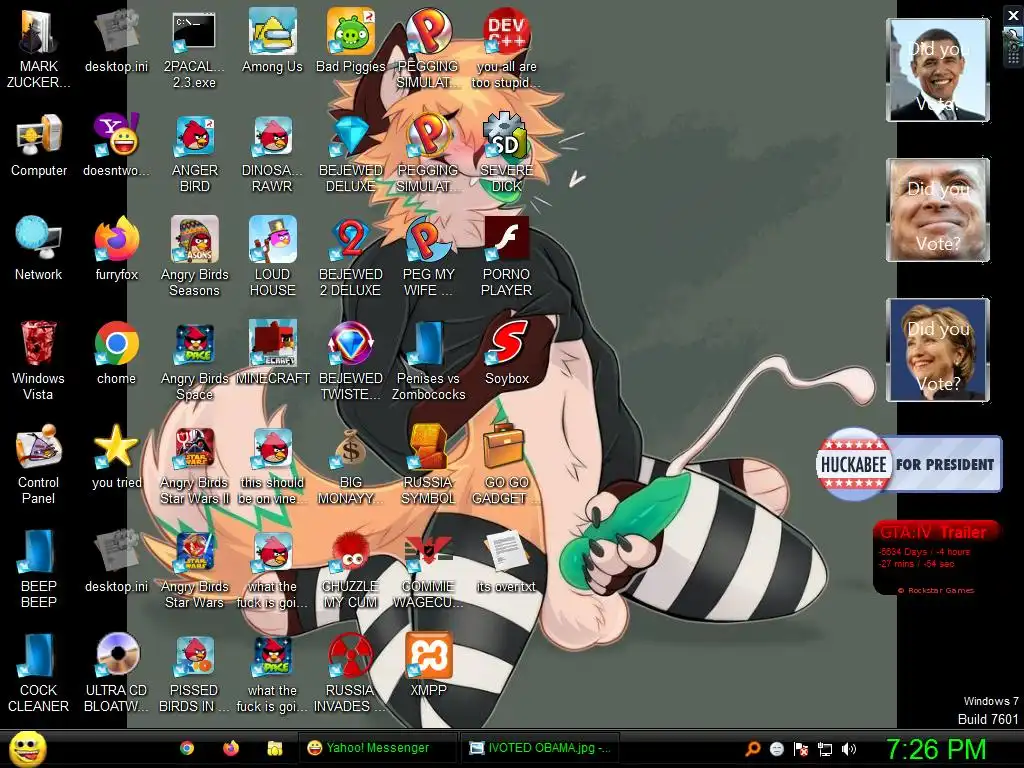This screenshot has height=768, width=1024.
Task: Select the 'its over.txt' text file
Action: [506, 560]
